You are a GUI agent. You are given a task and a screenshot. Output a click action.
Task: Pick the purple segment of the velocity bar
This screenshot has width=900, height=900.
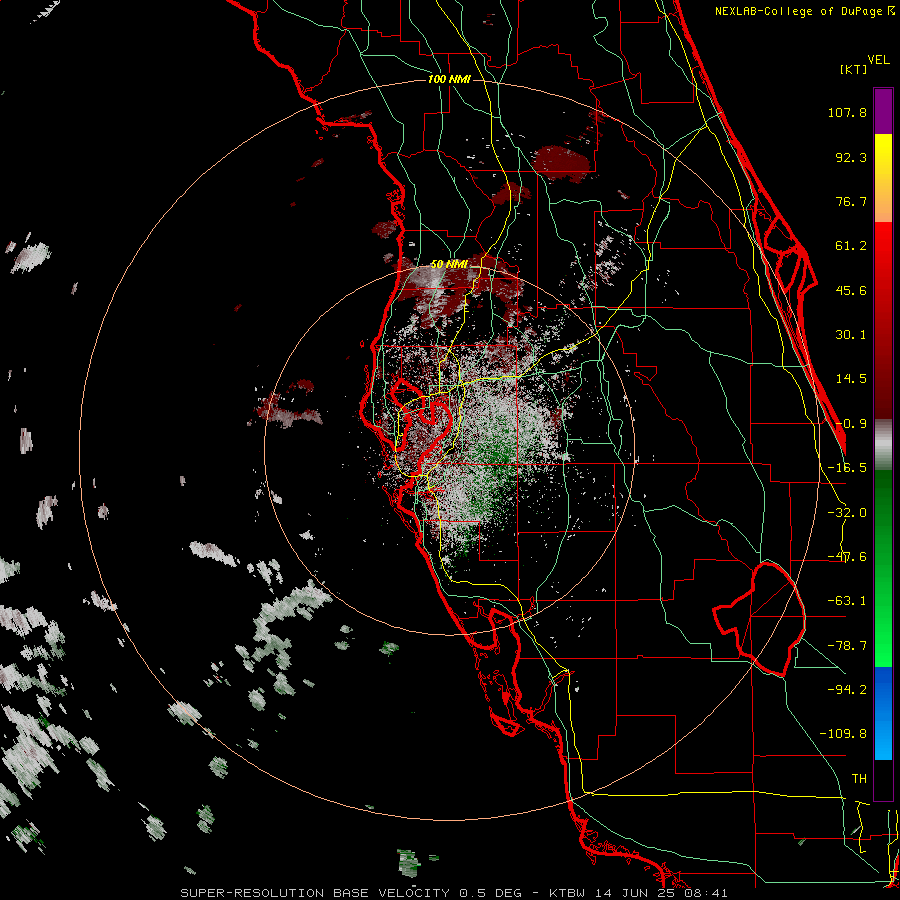click(x=883, y=111)
